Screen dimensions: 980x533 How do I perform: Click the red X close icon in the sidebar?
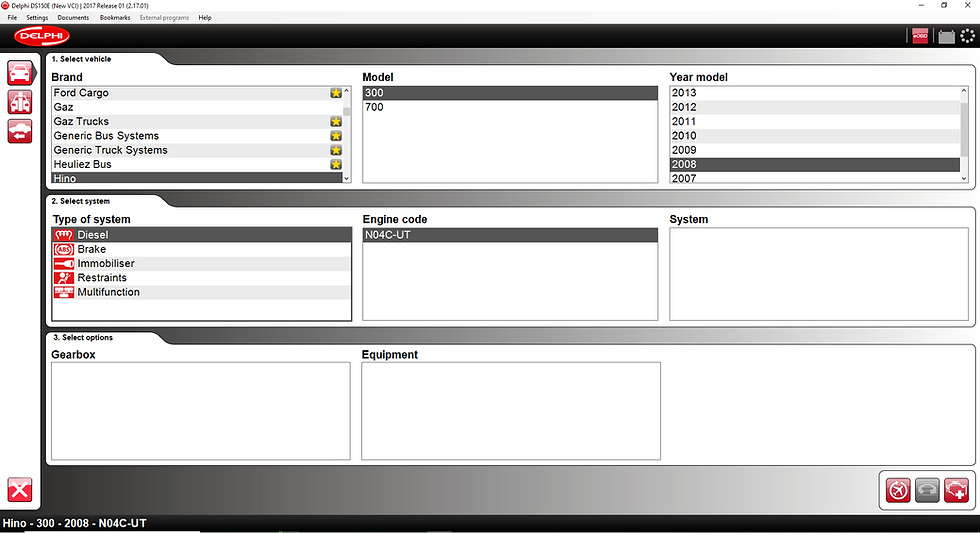coord(19,490)
